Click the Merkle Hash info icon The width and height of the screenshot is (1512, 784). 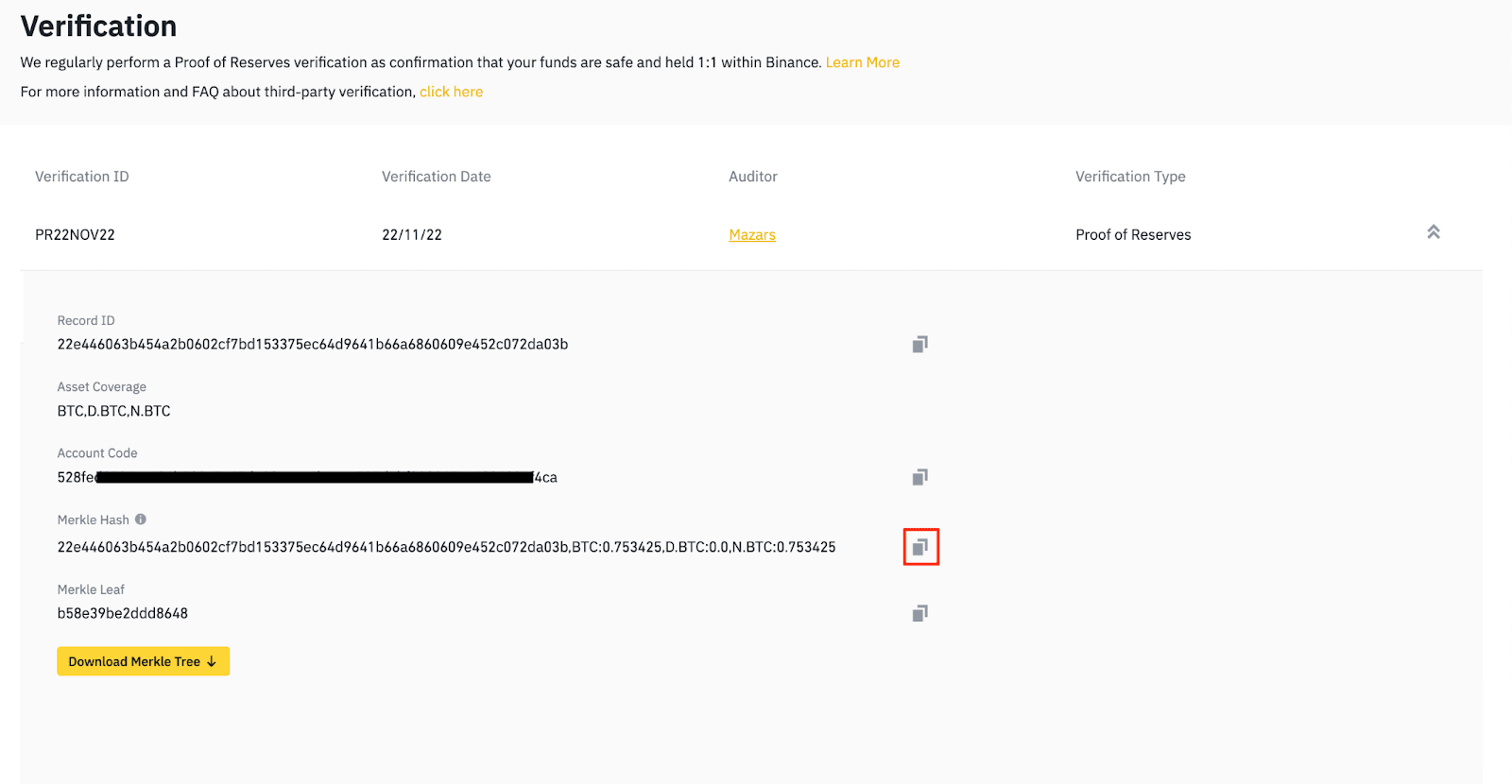coord(141,520)
